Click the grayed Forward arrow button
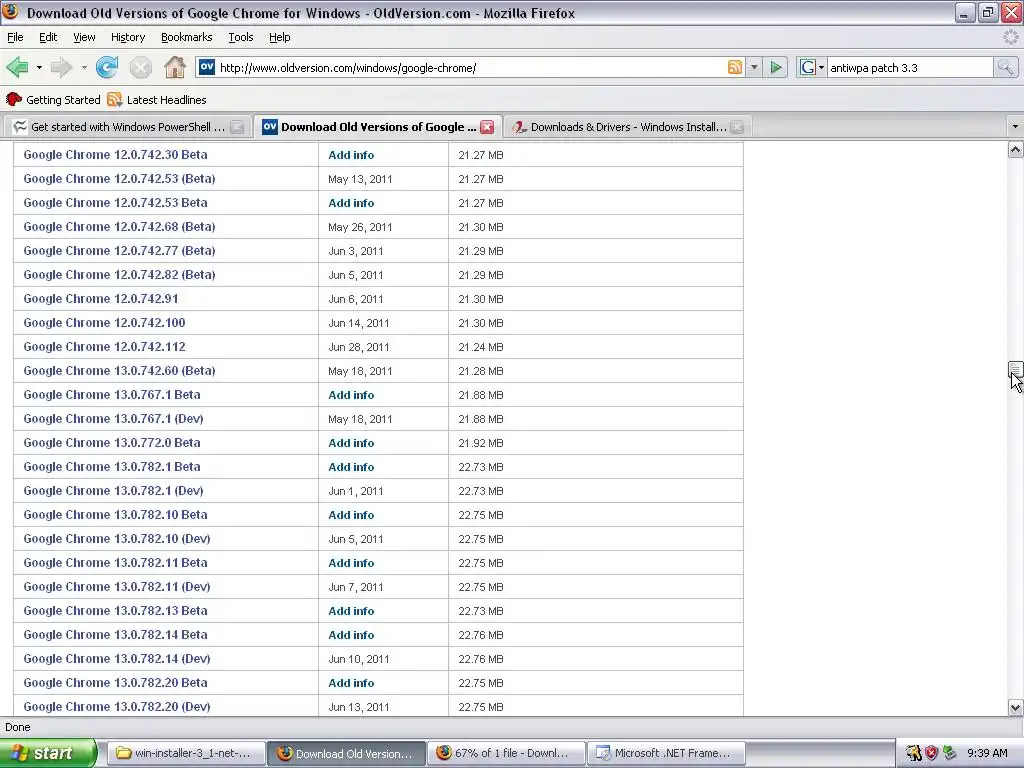This screenshot has width=1024, height=768. click(x=61, y=67)
